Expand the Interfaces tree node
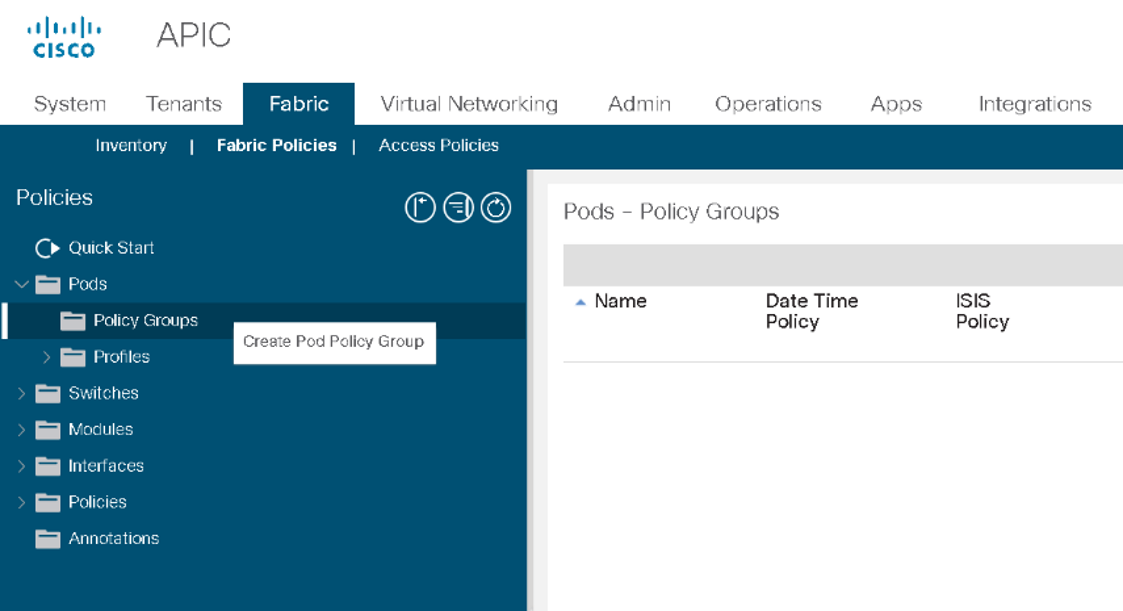Image resolution: width=1123 pixels, height=611 pixels. click(x=21, y=466)
